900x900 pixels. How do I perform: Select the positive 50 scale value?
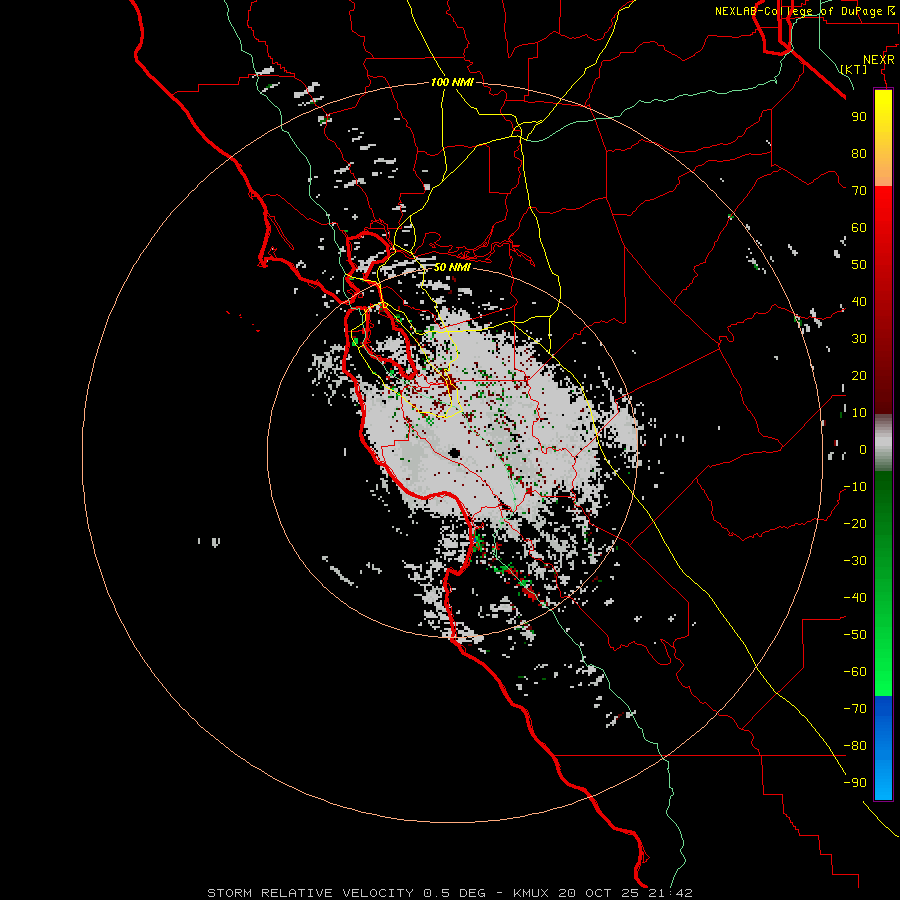[x=859, y=265]
